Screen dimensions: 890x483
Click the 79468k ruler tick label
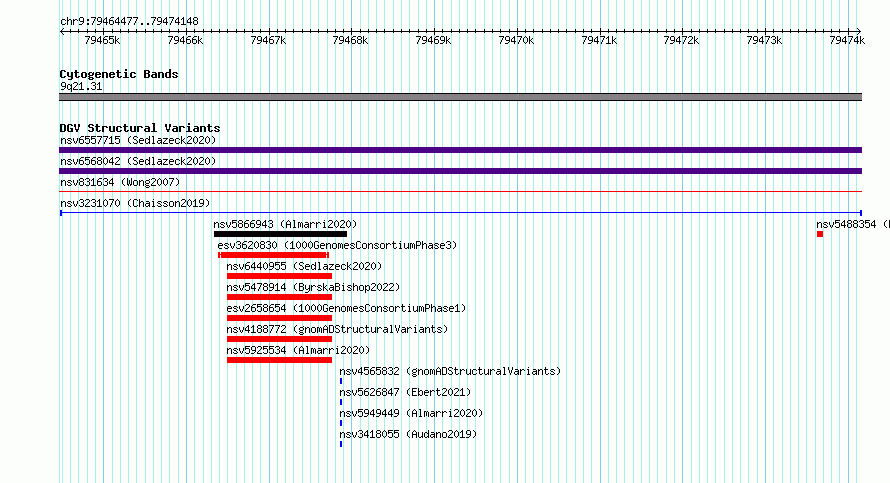(x=350, y=40)
